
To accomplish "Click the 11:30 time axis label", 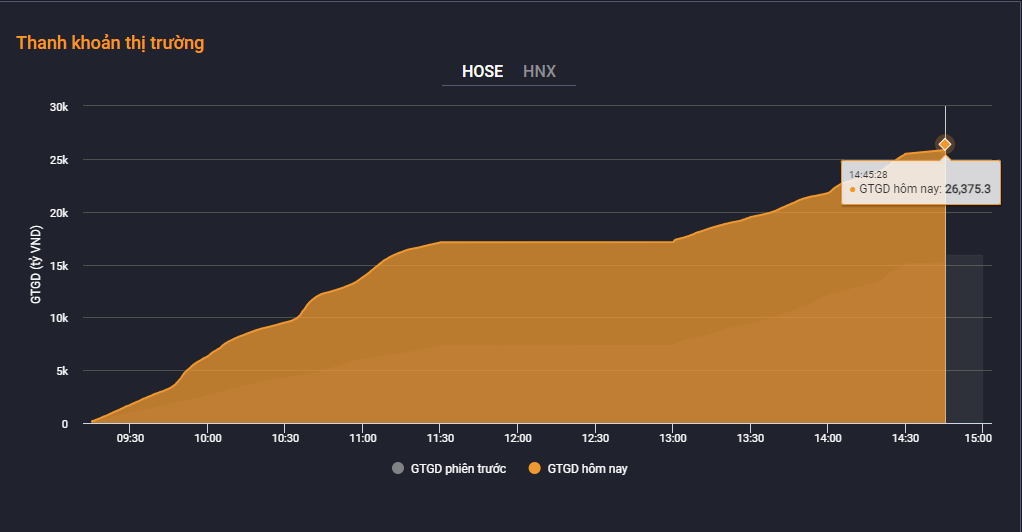I will click(440, 438).
